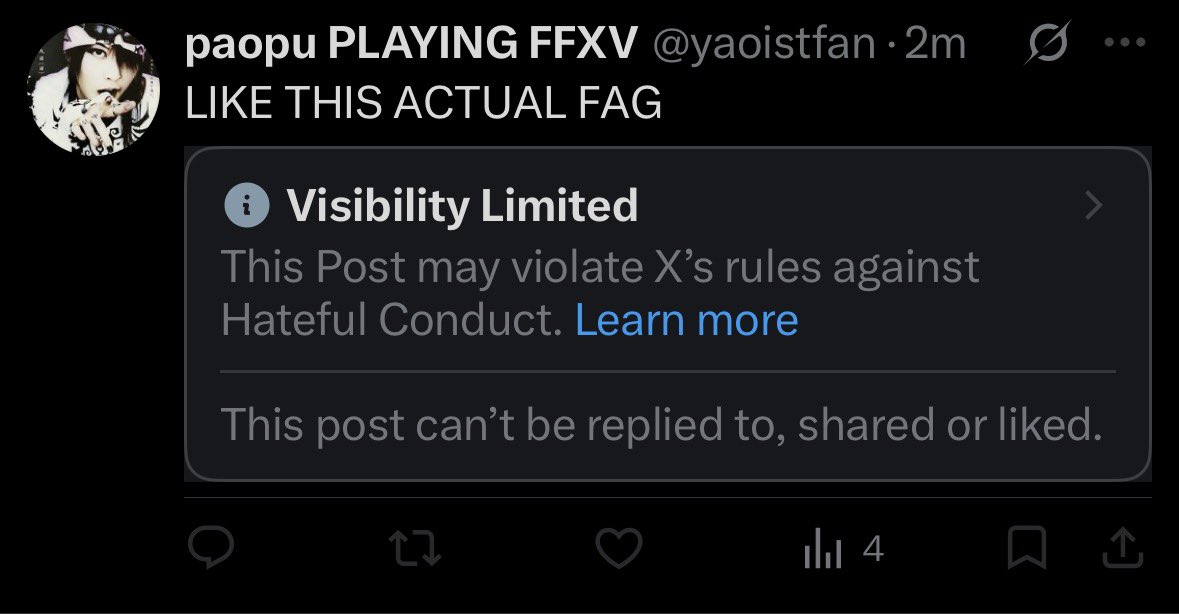Image resolution: width=1179 pixels, height=614 pixels.
Task: Open the reply icon under the post
Action: point(211,547)
